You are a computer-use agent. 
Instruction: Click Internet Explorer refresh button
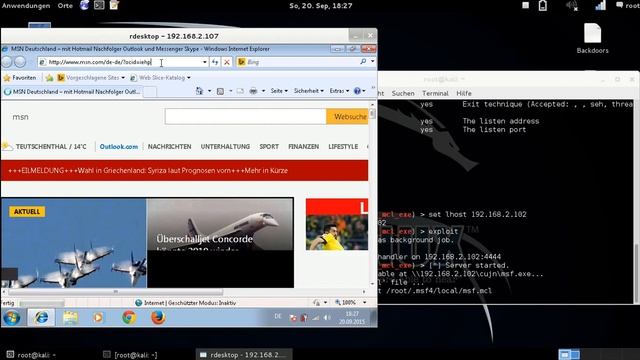[215, 62]
